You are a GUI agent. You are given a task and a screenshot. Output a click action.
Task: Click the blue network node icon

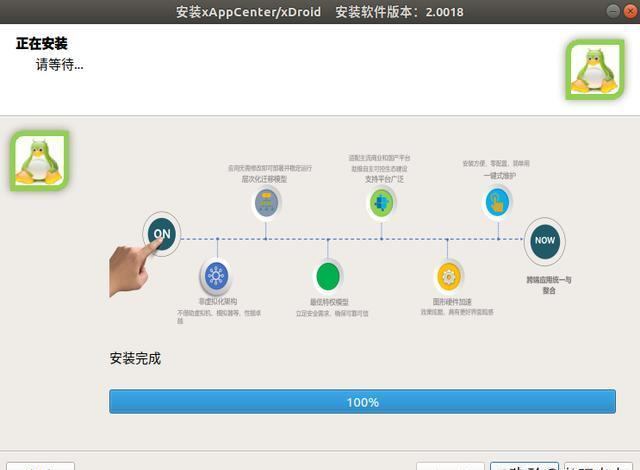click(x=216, y=276)
